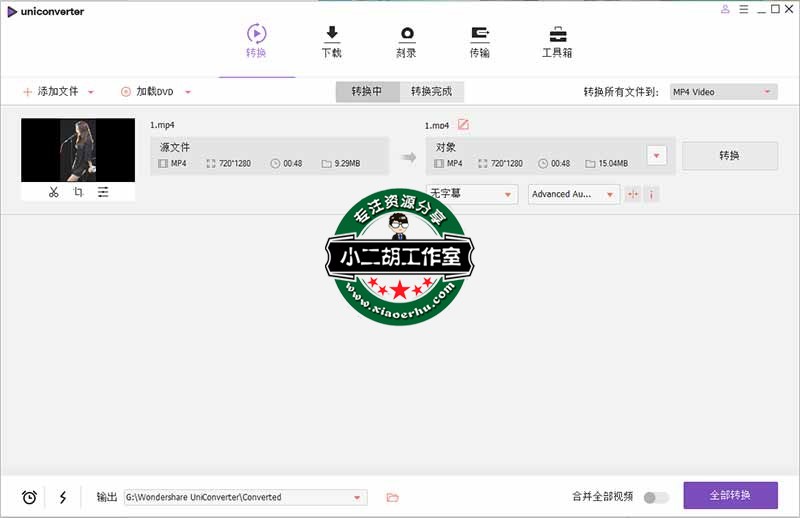Expand the MP4 Video output format dropdown
Viewport: 800px width, 518px height.
coord(722,92)
